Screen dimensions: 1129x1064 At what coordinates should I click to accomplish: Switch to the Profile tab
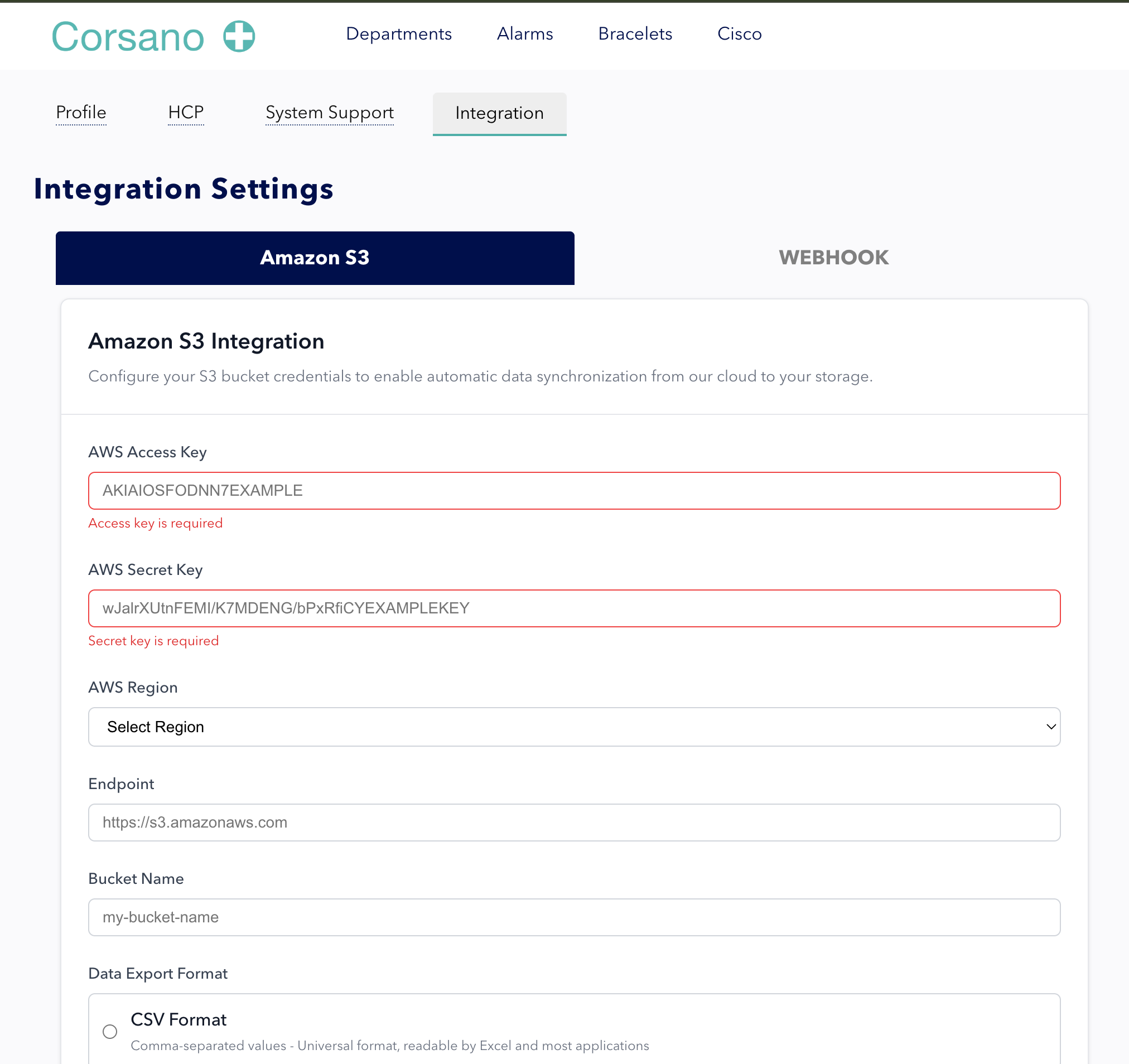81,113
